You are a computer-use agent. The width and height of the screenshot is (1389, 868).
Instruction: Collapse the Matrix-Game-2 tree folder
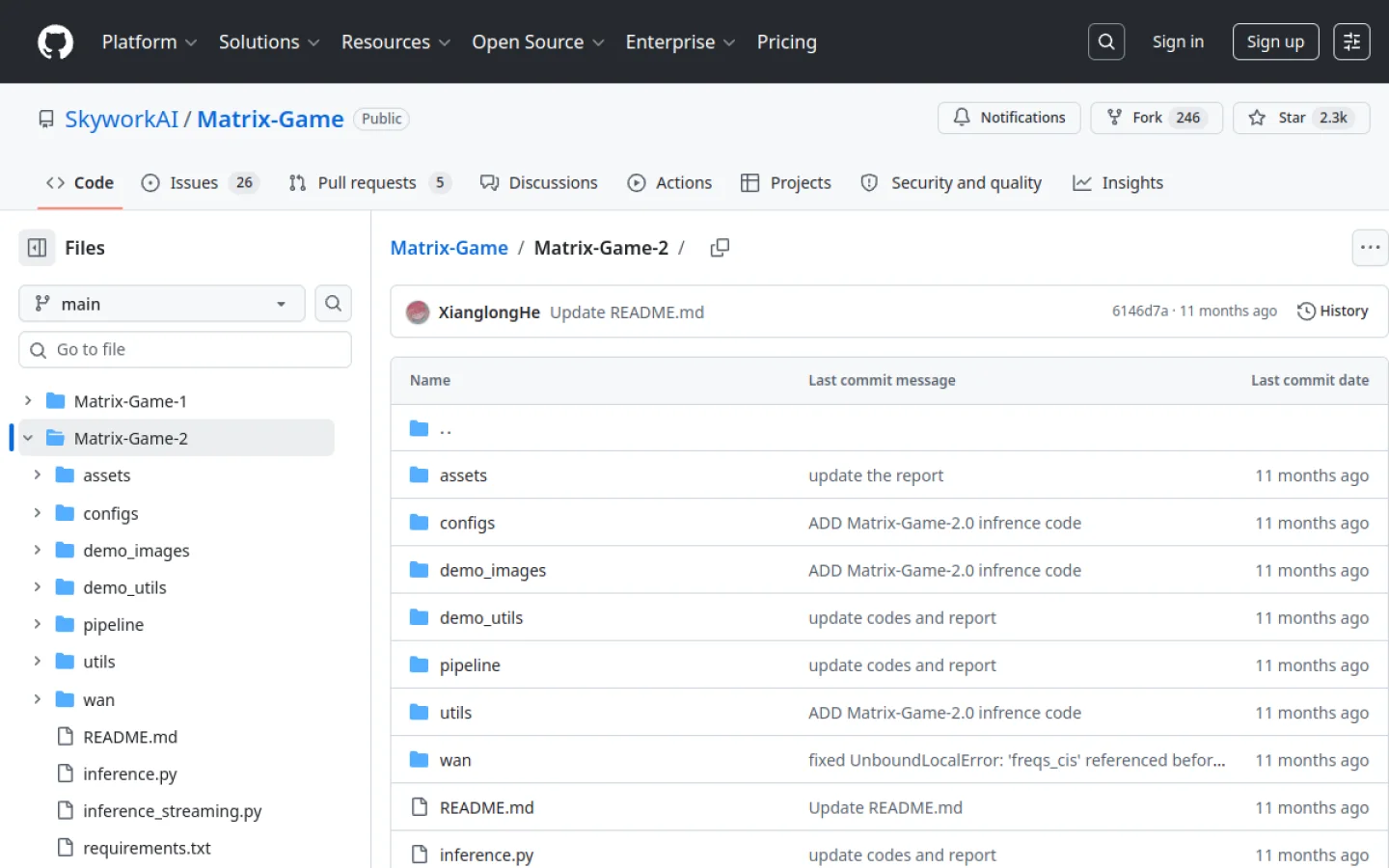28,438
